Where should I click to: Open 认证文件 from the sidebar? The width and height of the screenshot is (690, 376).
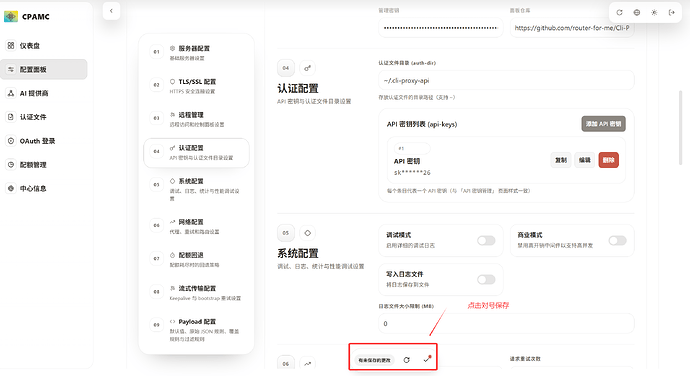click(44, 117)
